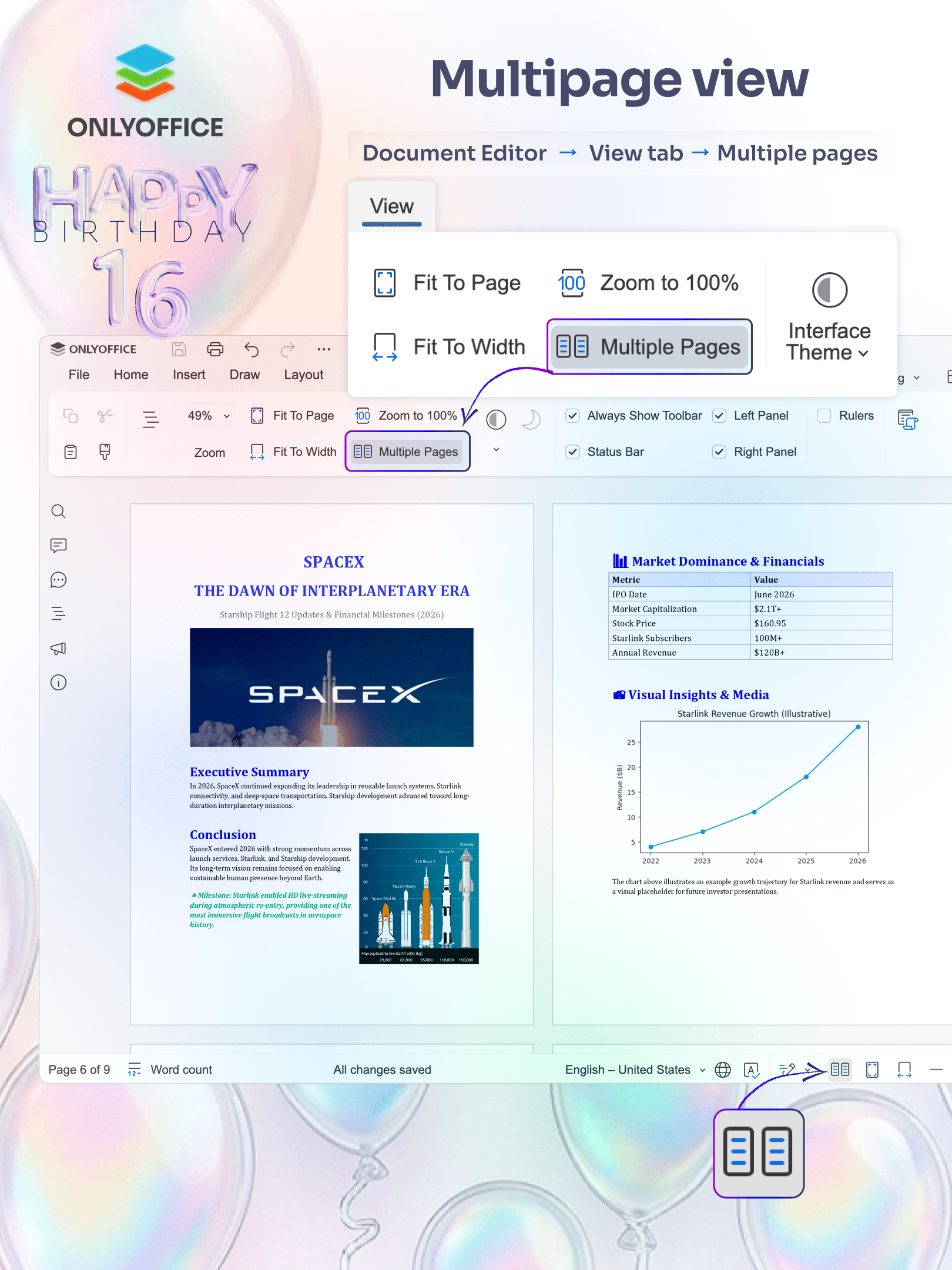Undo the last action
952x1270 pixels.
coord(252,349)
